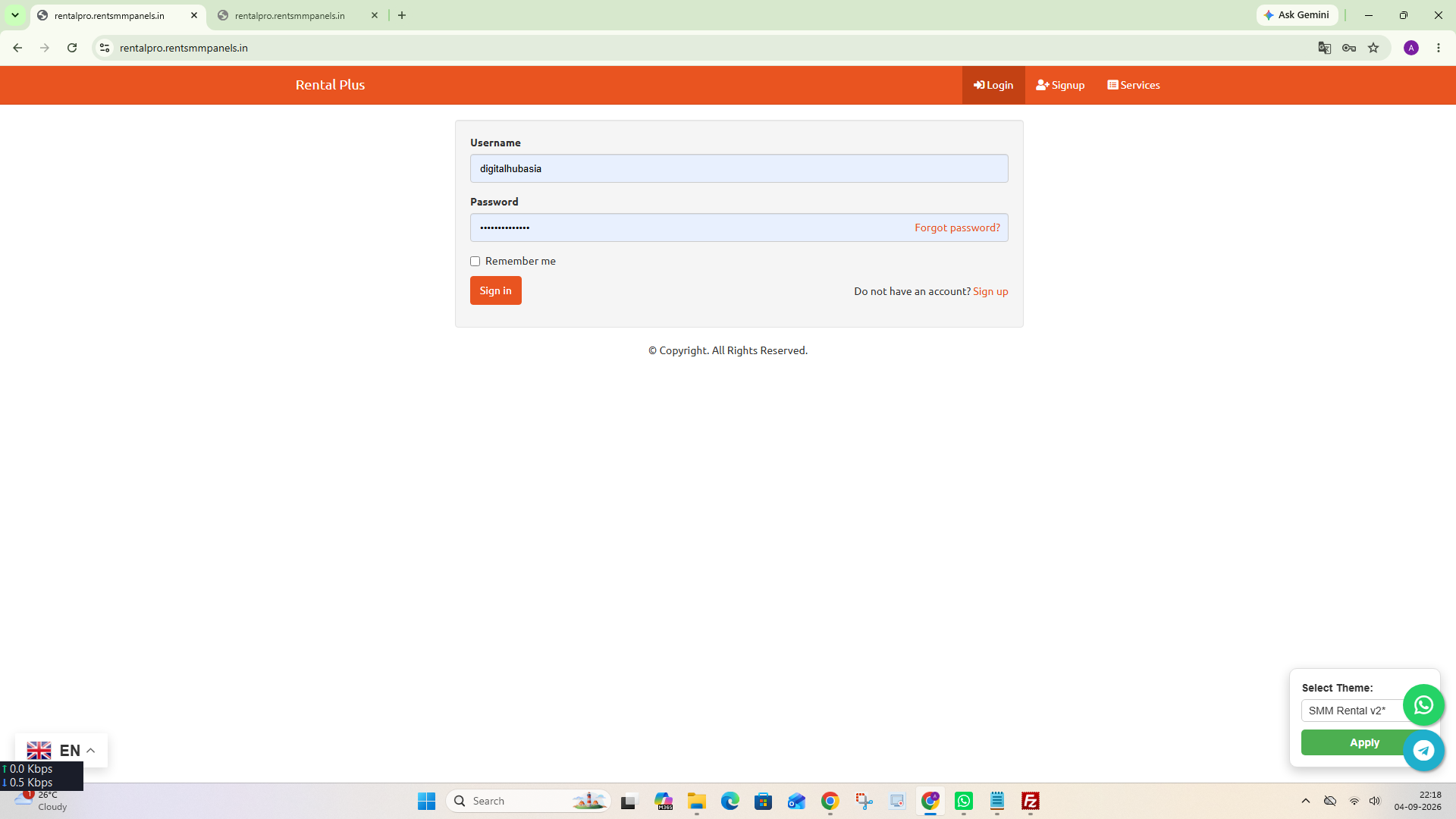Go back to the previous page
The width and height of the screenshot is (1456, 819).
[x=17, y=48]
